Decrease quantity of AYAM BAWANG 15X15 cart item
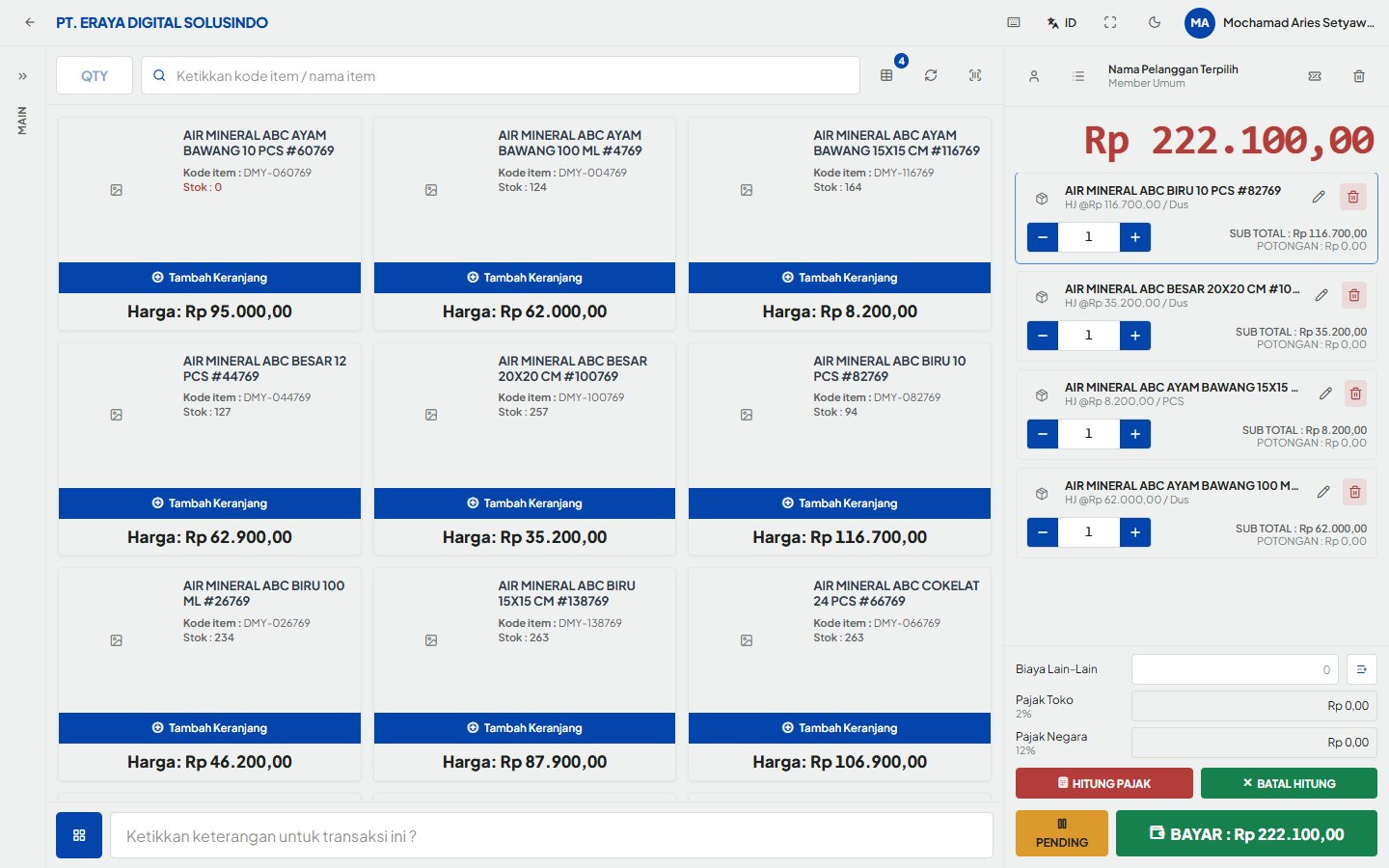Image resolution: width=1389 pixels, height=868 pixels. tap(1043, 434)
